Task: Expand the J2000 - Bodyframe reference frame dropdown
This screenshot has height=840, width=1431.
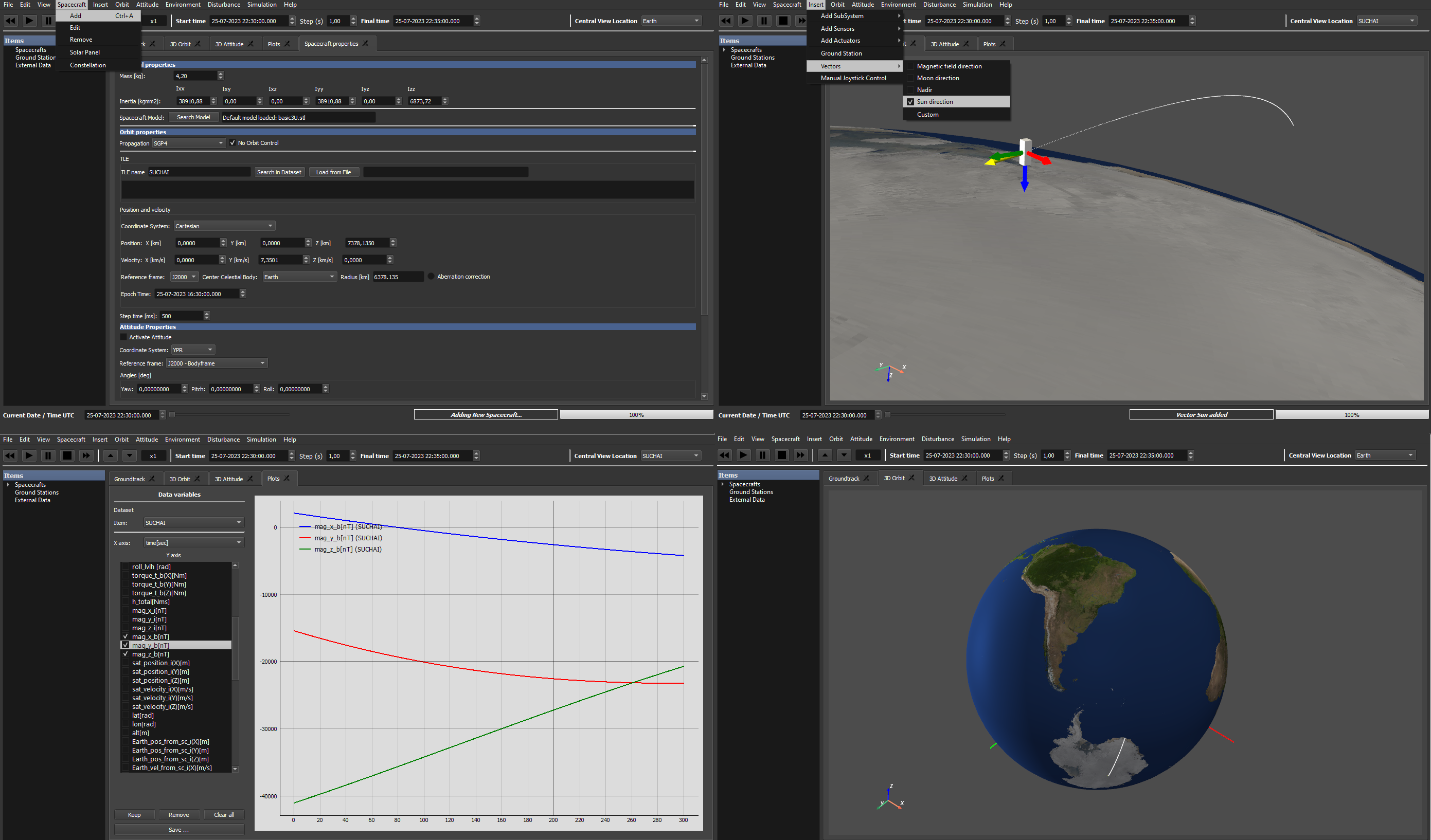Action: click(217, 363)
